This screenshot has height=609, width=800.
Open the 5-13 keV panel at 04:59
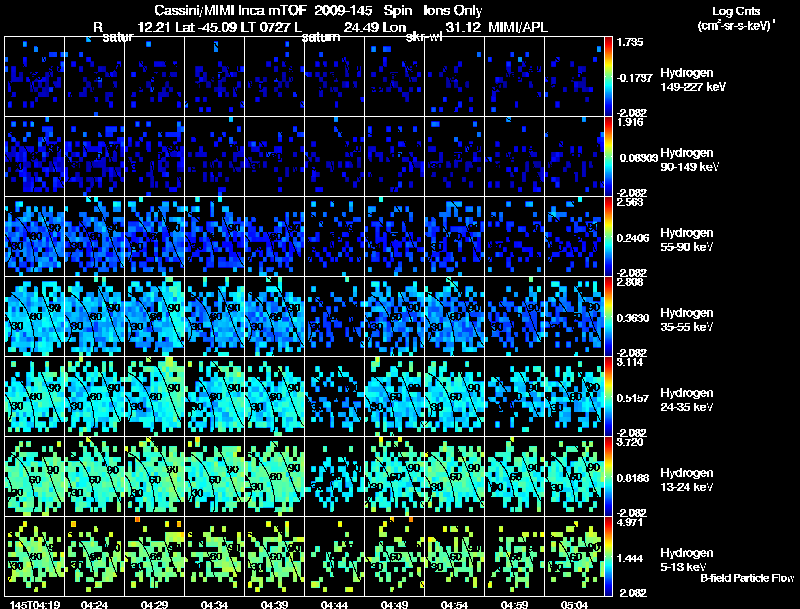point(514,556)
